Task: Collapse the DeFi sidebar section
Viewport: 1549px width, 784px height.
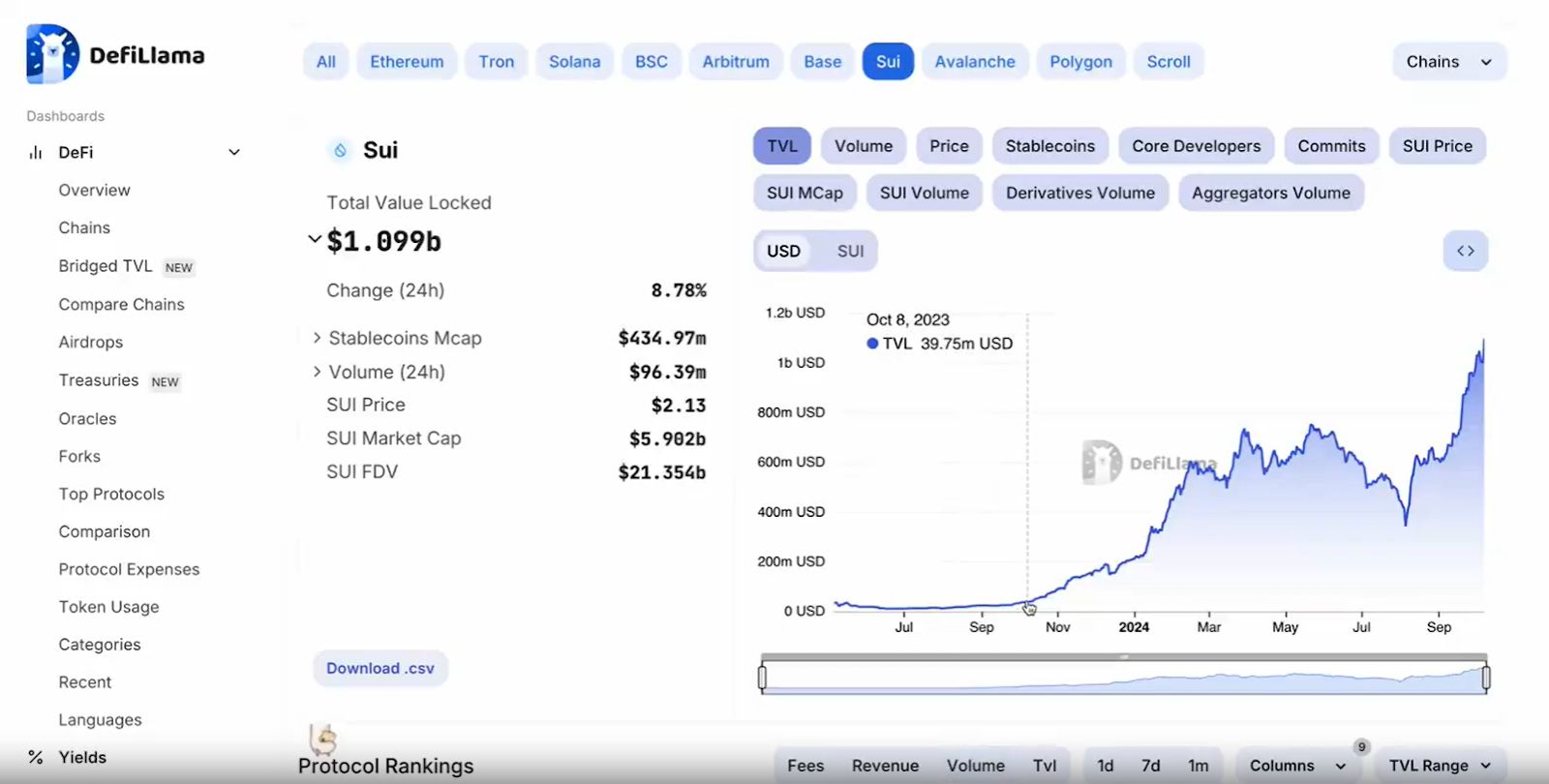Action: click(x=234, y=152)
